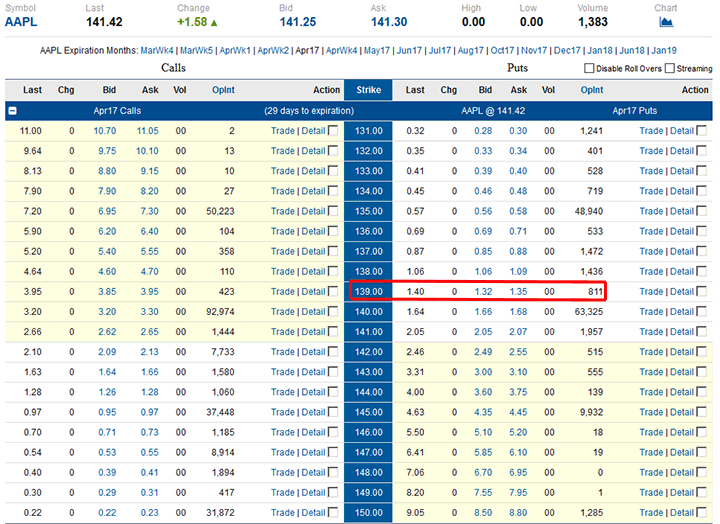Click call bid 6.95 at 135.00
Image resolution: width=720 pixels, height=524 pixels.
(x=107, y=211)
